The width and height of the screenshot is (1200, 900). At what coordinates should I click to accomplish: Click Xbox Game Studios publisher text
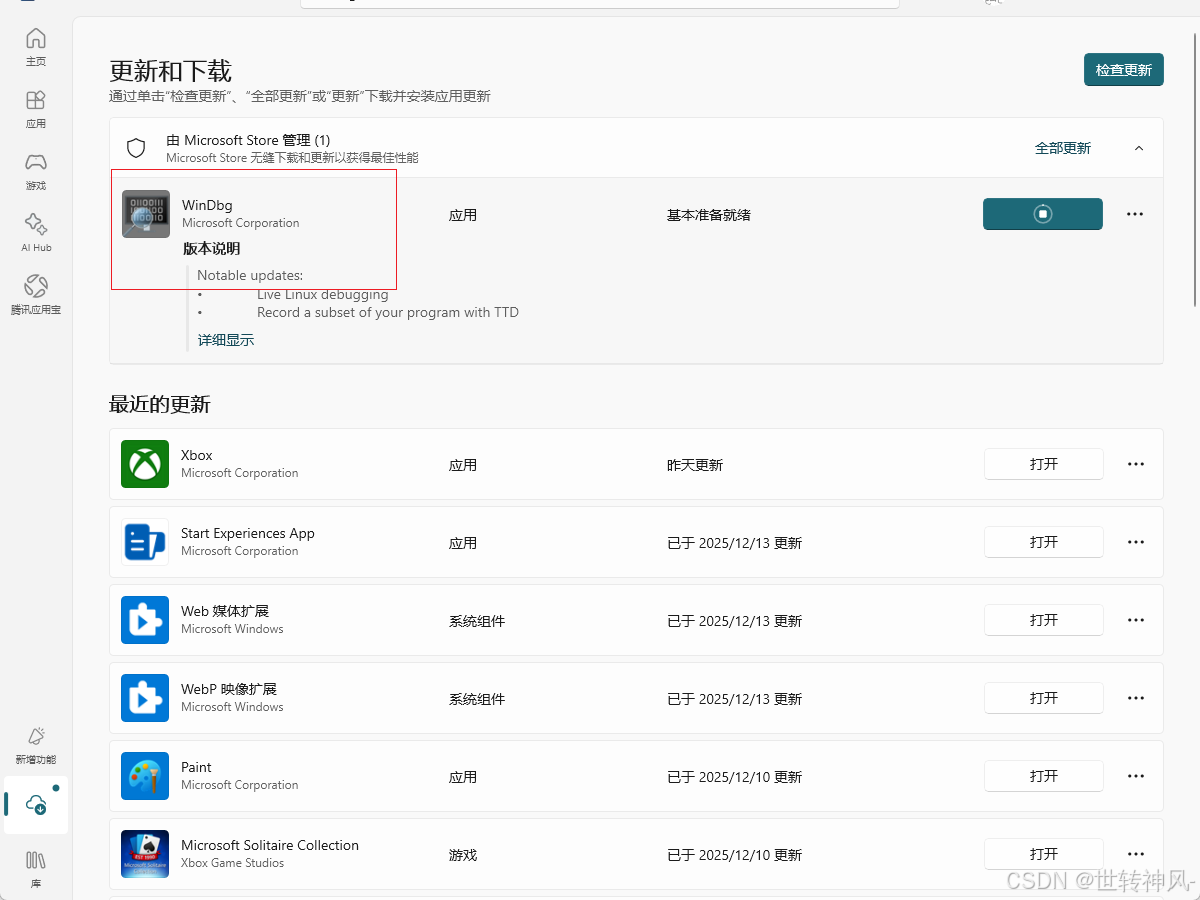coord(233,863)
